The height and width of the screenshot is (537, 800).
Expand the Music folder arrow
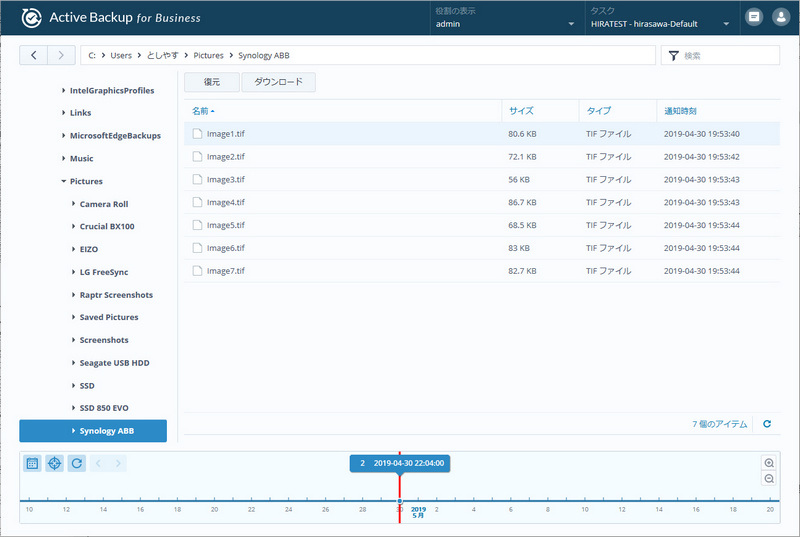click(63, 159)
